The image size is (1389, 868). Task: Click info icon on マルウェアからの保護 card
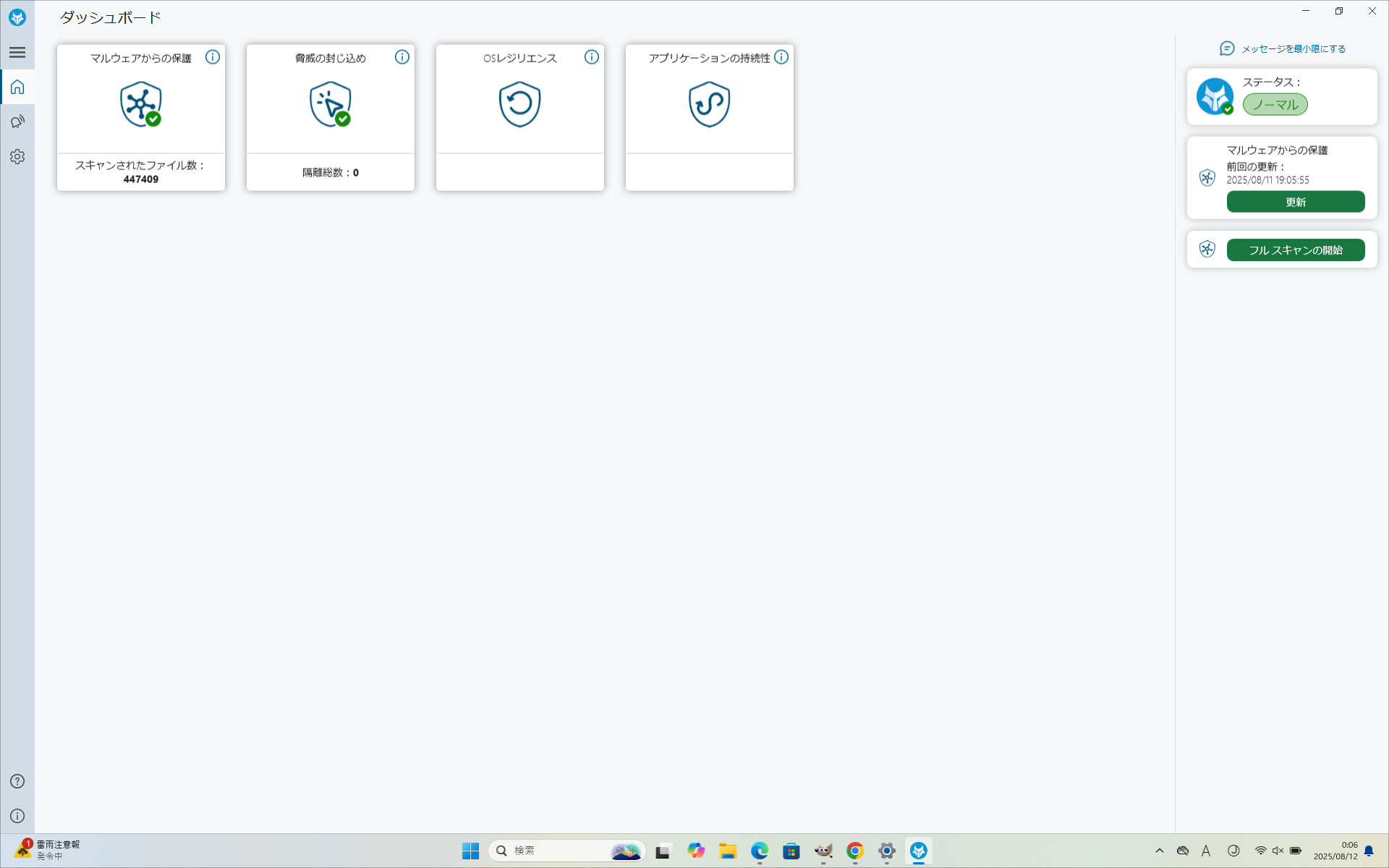pos(213,57)
